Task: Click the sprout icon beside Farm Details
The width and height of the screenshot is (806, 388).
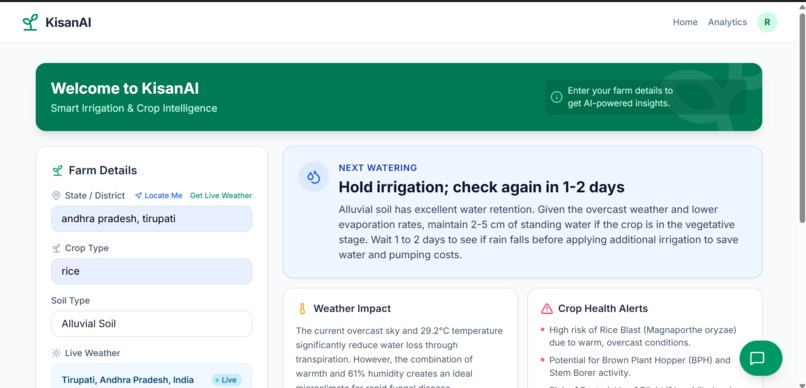Action: (58, 171)
